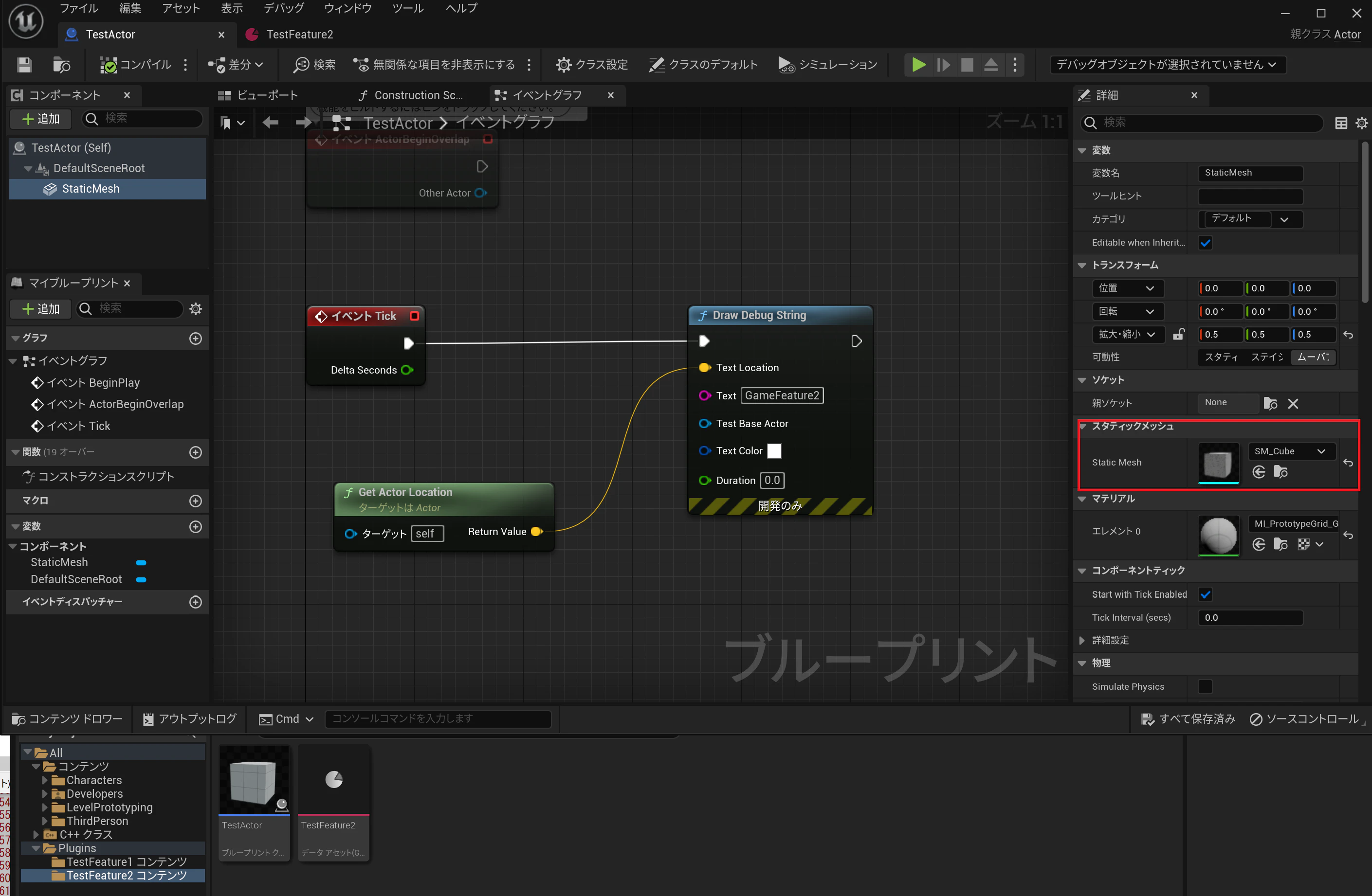Image resolution: width=1372 pixels, height=896 pixels.
Task: Open クラスのデフォルト class defaults
Action: coord(703,65)
